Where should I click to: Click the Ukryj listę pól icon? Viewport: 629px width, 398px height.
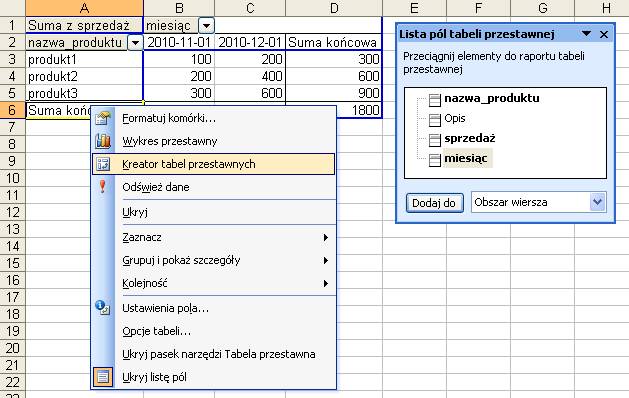coord(103,377)
